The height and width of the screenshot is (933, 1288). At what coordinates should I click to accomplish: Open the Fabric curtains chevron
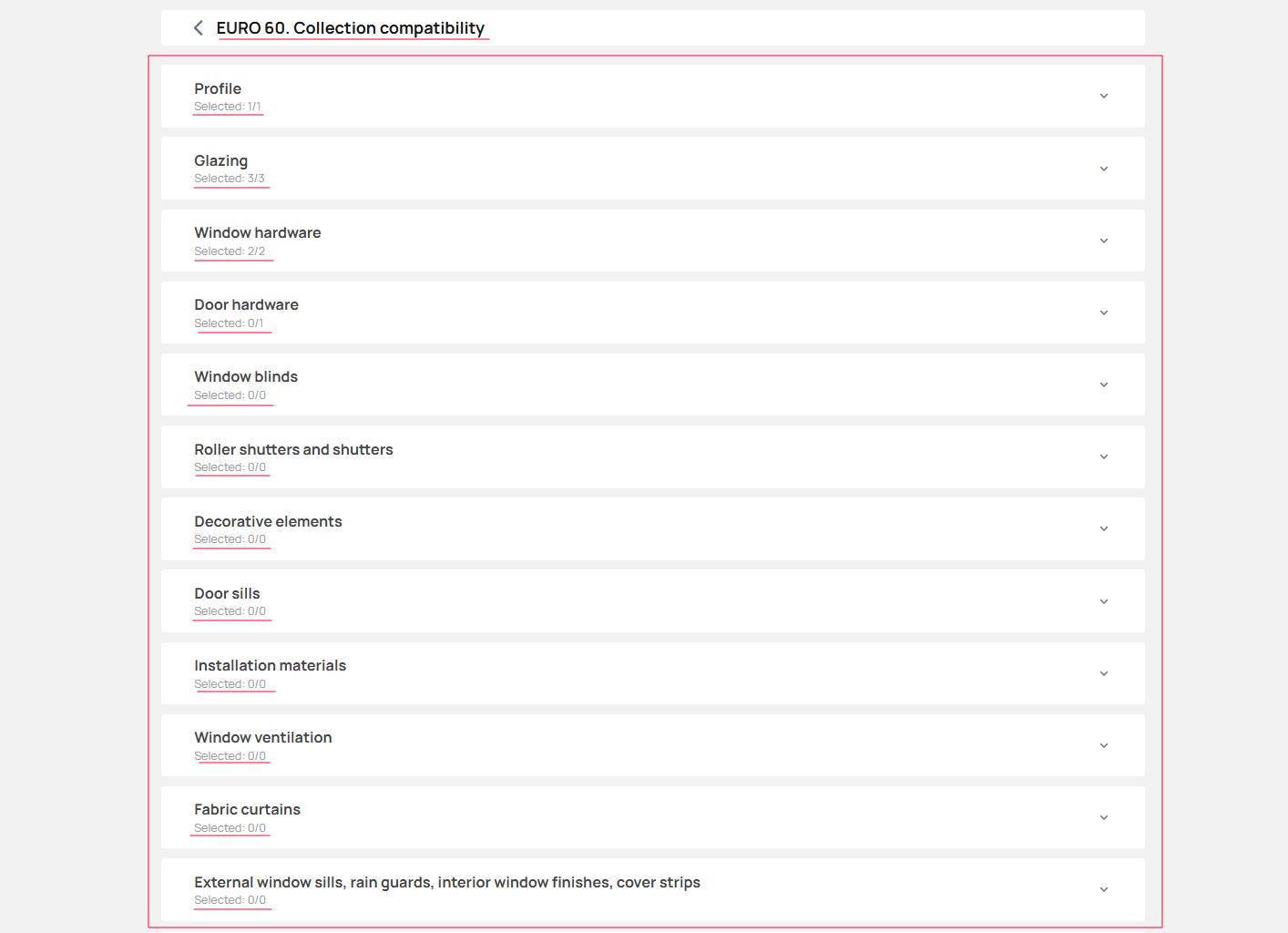coord(1103,817)
